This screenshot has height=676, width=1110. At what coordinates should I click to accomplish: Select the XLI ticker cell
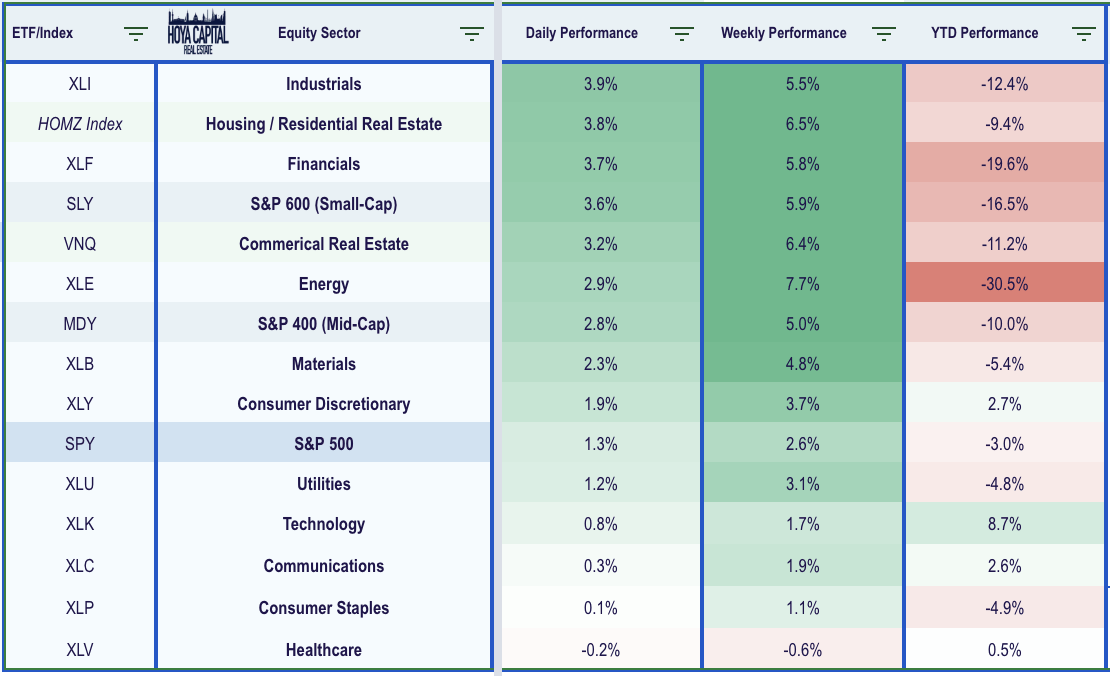[x=79, y=84]
